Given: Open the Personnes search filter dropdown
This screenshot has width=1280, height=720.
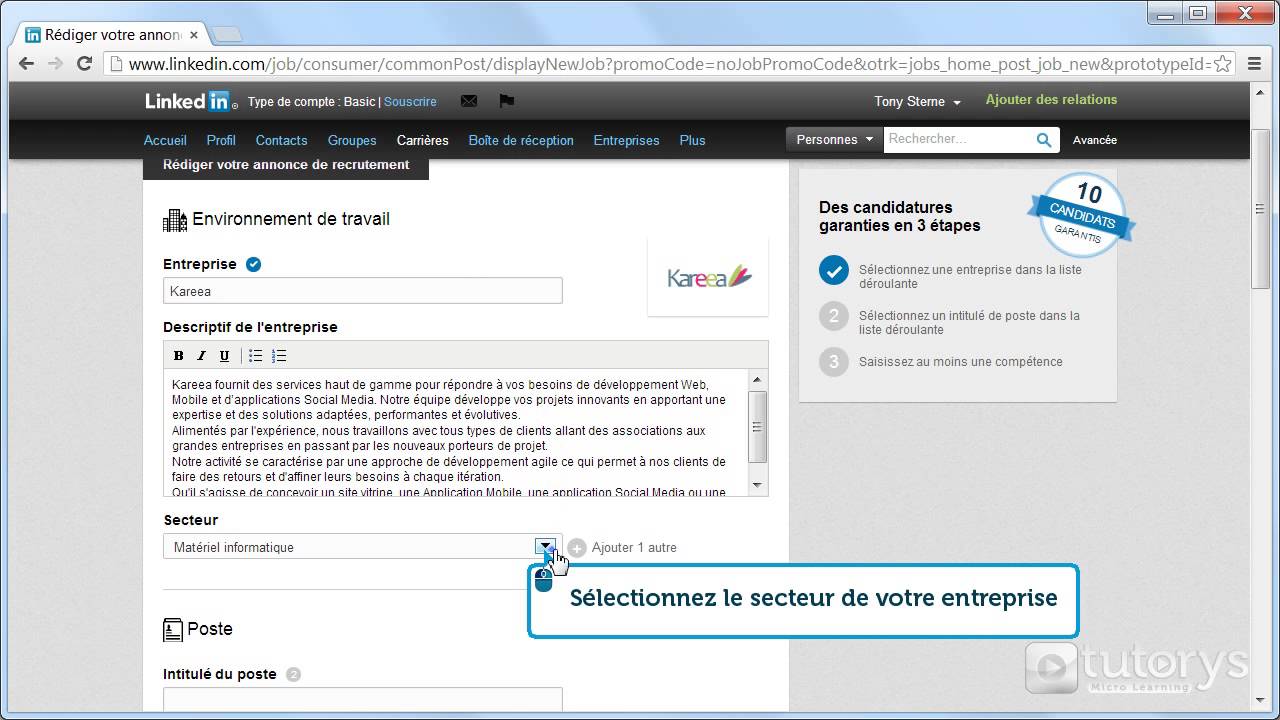Looking at the screenshot, I should (x=834, y=140).
